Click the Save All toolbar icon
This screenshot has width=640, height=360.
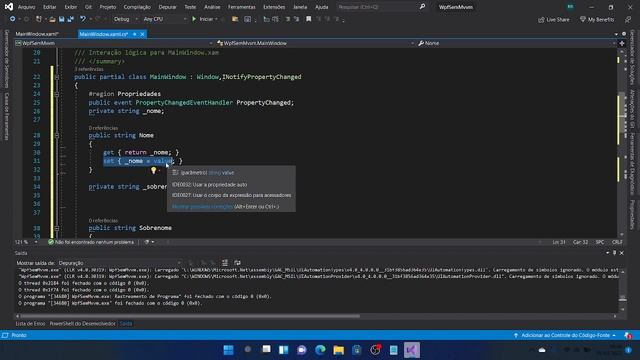pos(71,19)
